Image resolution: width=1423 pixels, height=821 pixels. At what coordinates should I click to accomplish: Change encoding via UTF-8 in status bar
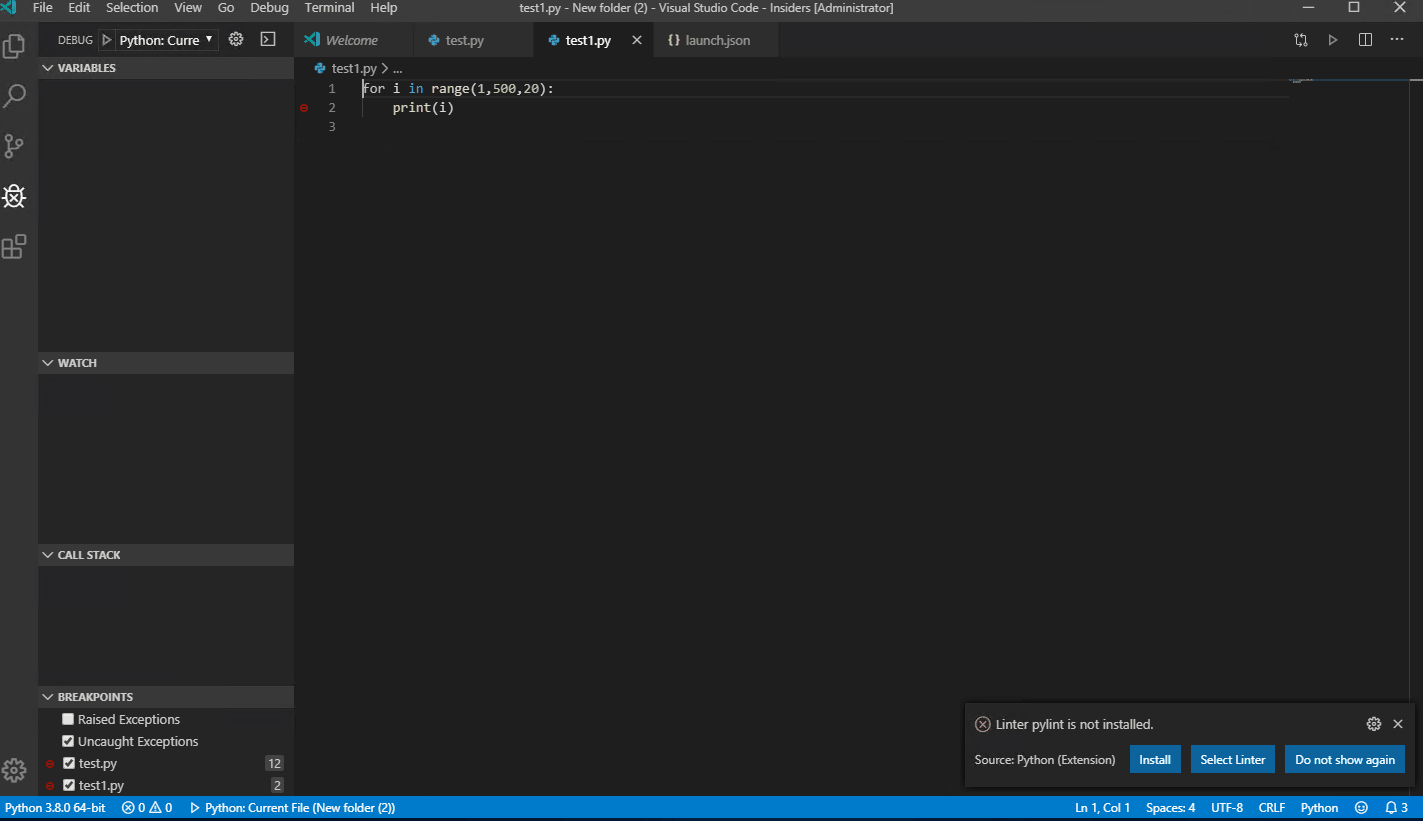[1227, 808]
